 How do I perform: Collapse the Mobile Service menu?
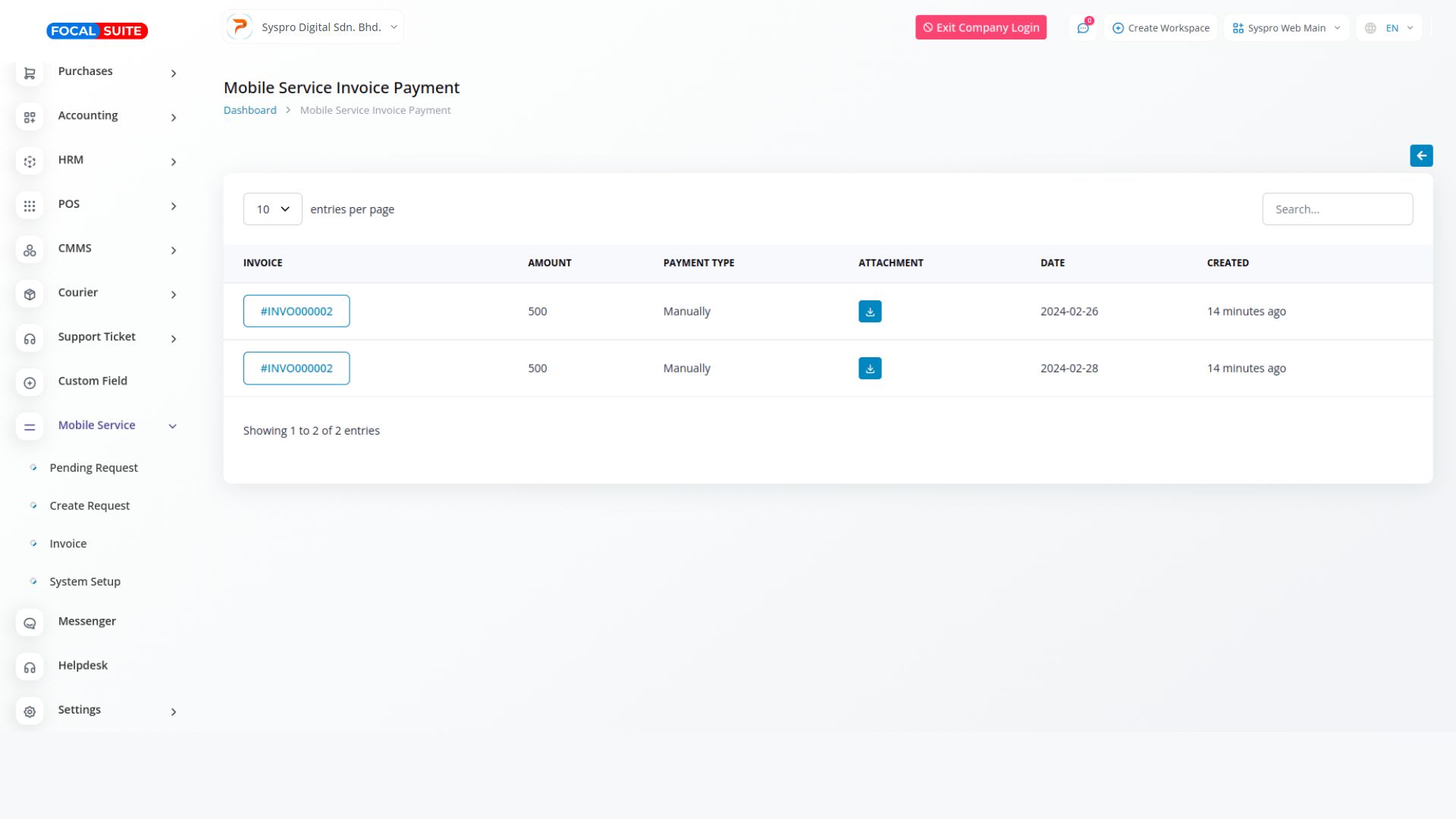[172, 426]
